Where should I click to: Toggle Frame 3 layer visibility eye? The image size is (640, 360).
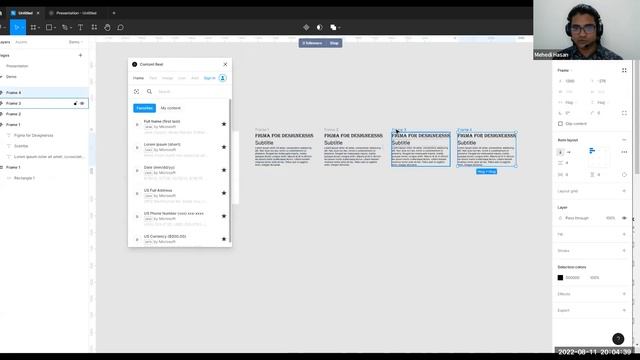click(82, 103)
